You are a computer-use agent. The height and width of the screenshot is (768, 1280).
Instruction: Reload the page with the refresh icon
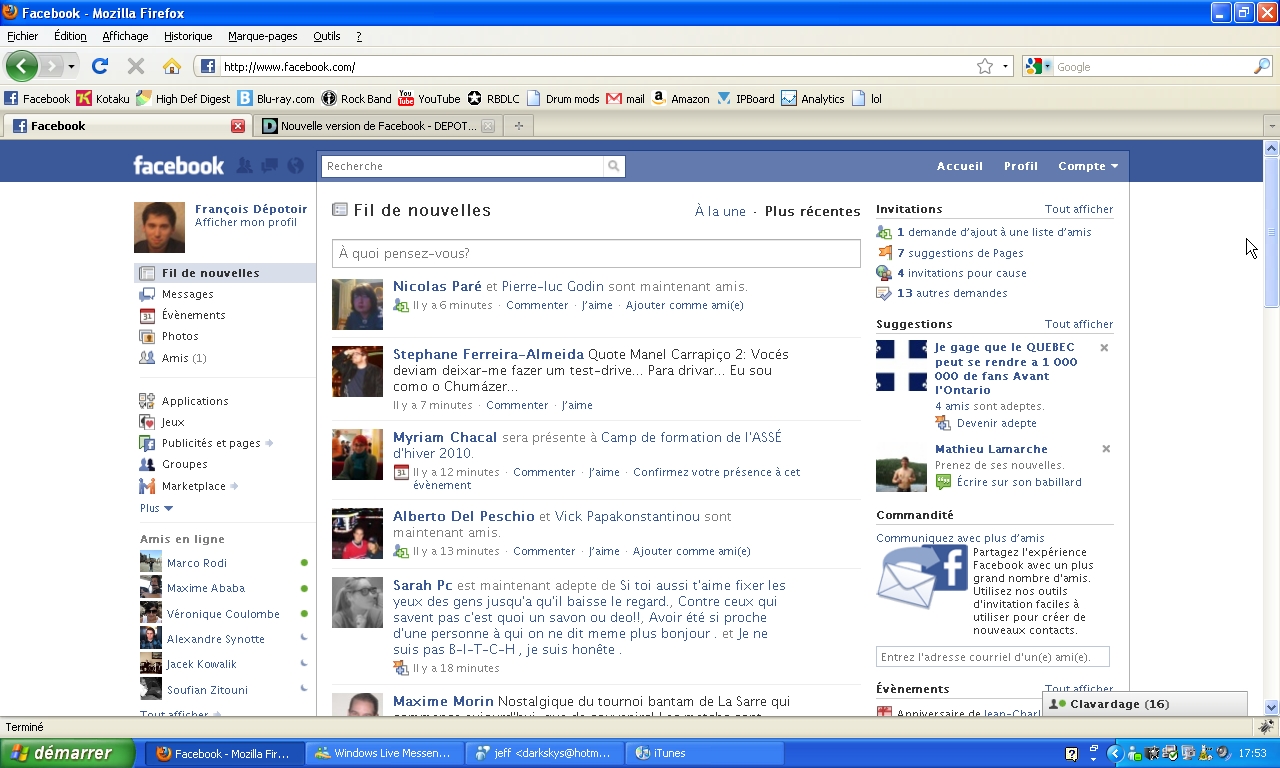point(100,67)
